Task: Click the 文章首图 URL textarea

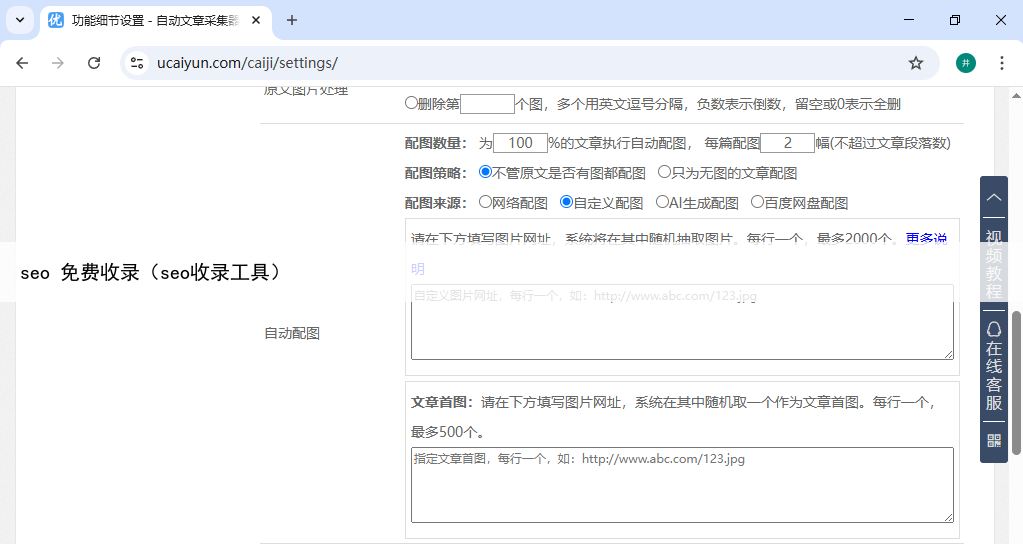Action: pyautogui.click(x=681, y=485)
